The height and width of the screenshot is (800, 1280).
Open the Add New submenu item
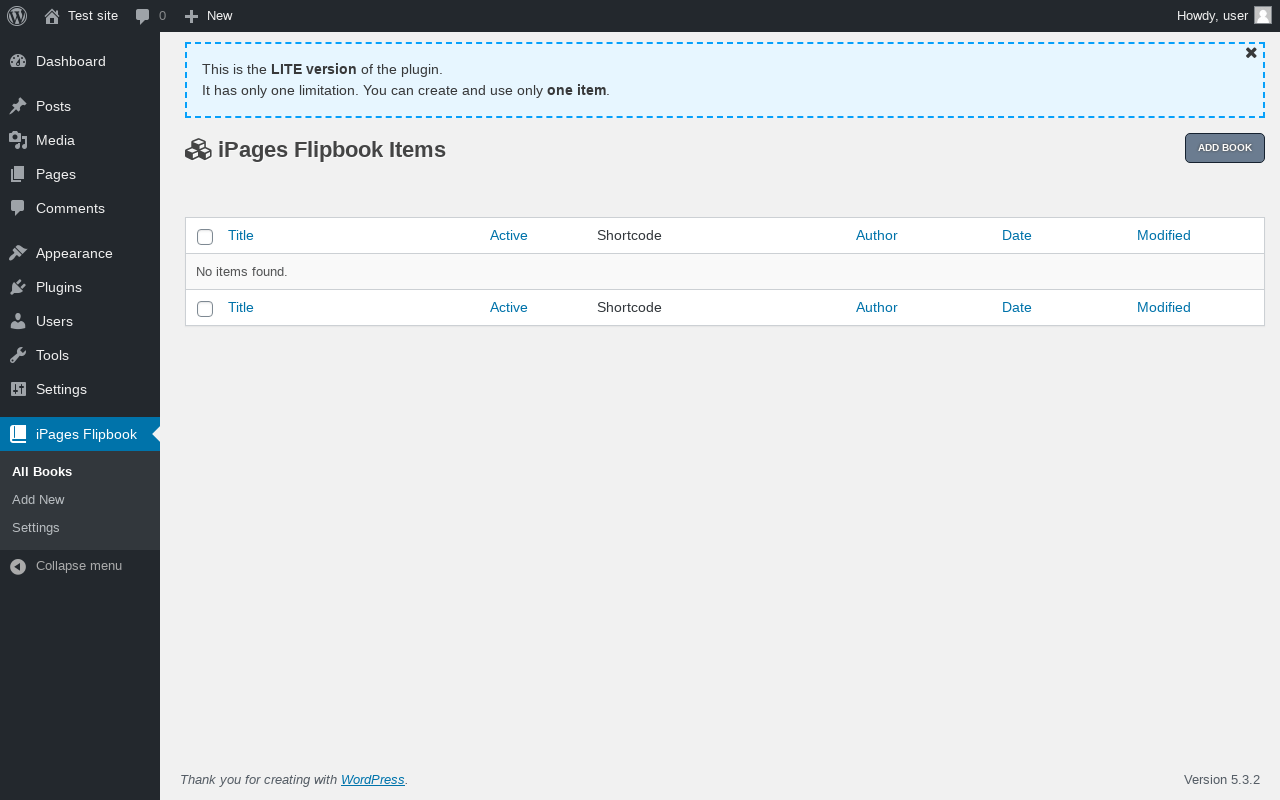(x=38, y=499)
